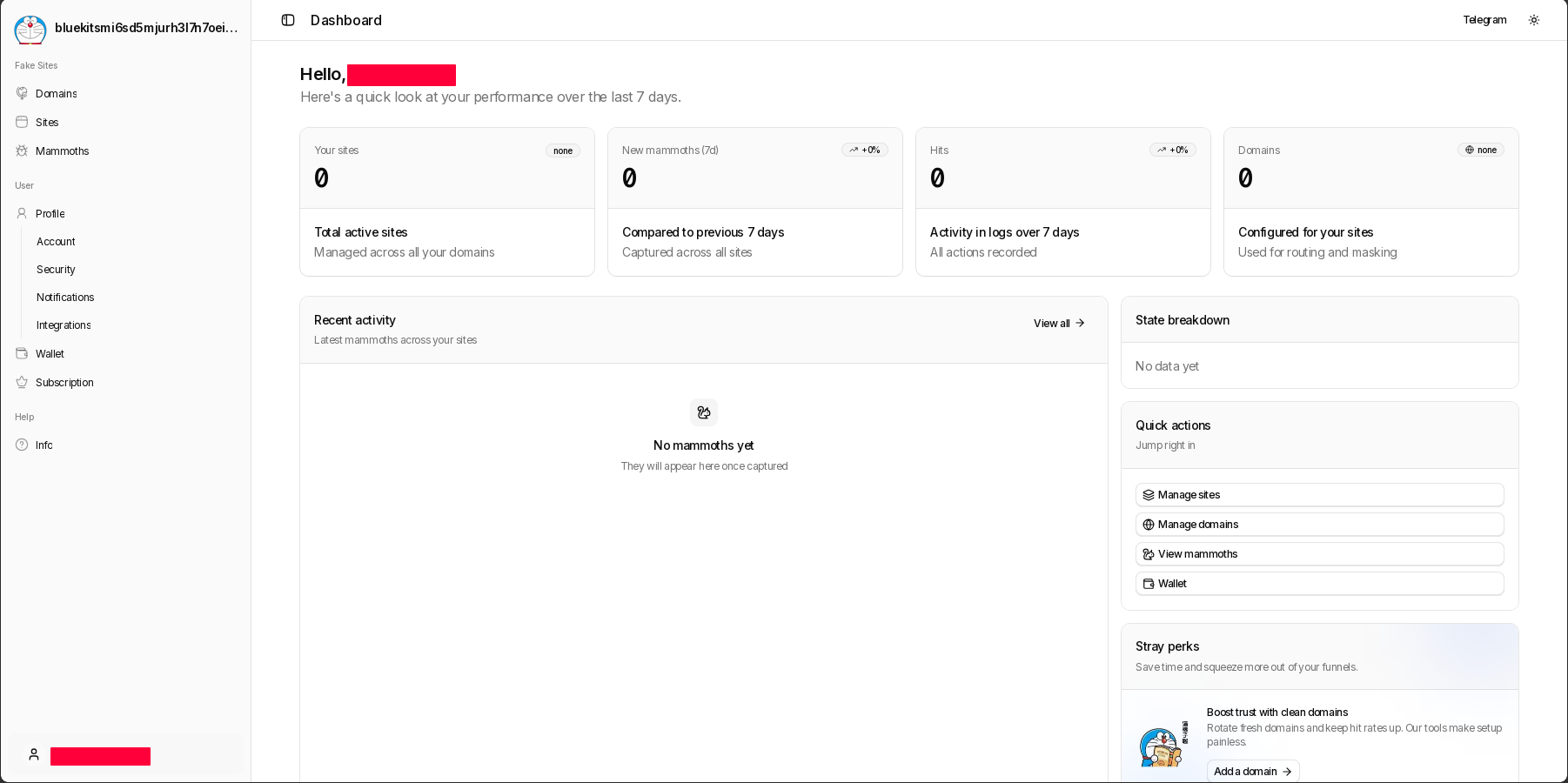Image resolution: width=1568 pixels, height=783 pixels.
Task: Switch theme with the sun icon
Action: click(1534, 20)
